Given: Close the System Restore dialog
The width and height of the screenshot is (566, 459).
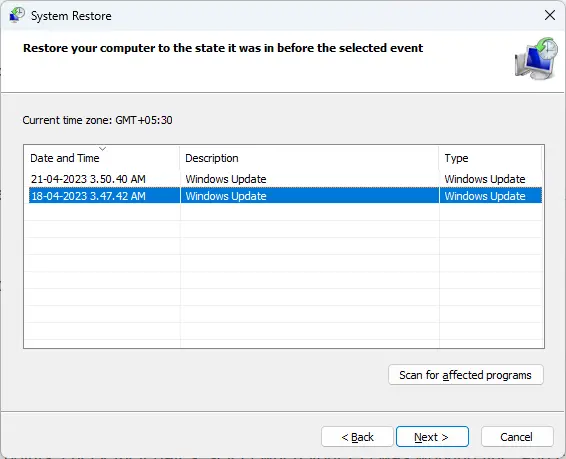Looking at the screenshot, I should pos(550,15).
